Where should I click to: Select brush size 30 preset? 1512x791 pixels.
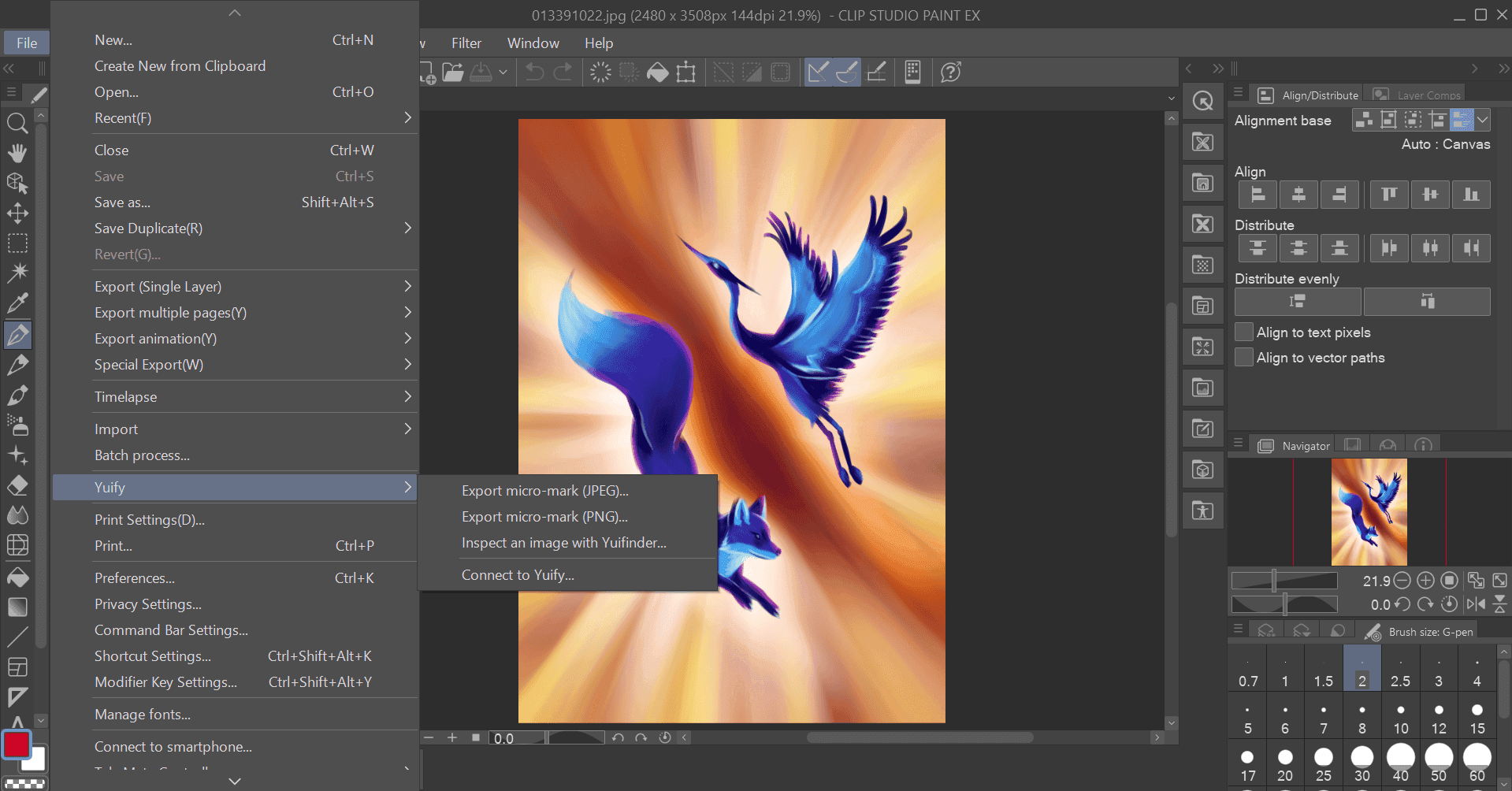[x=1362, y=763]
